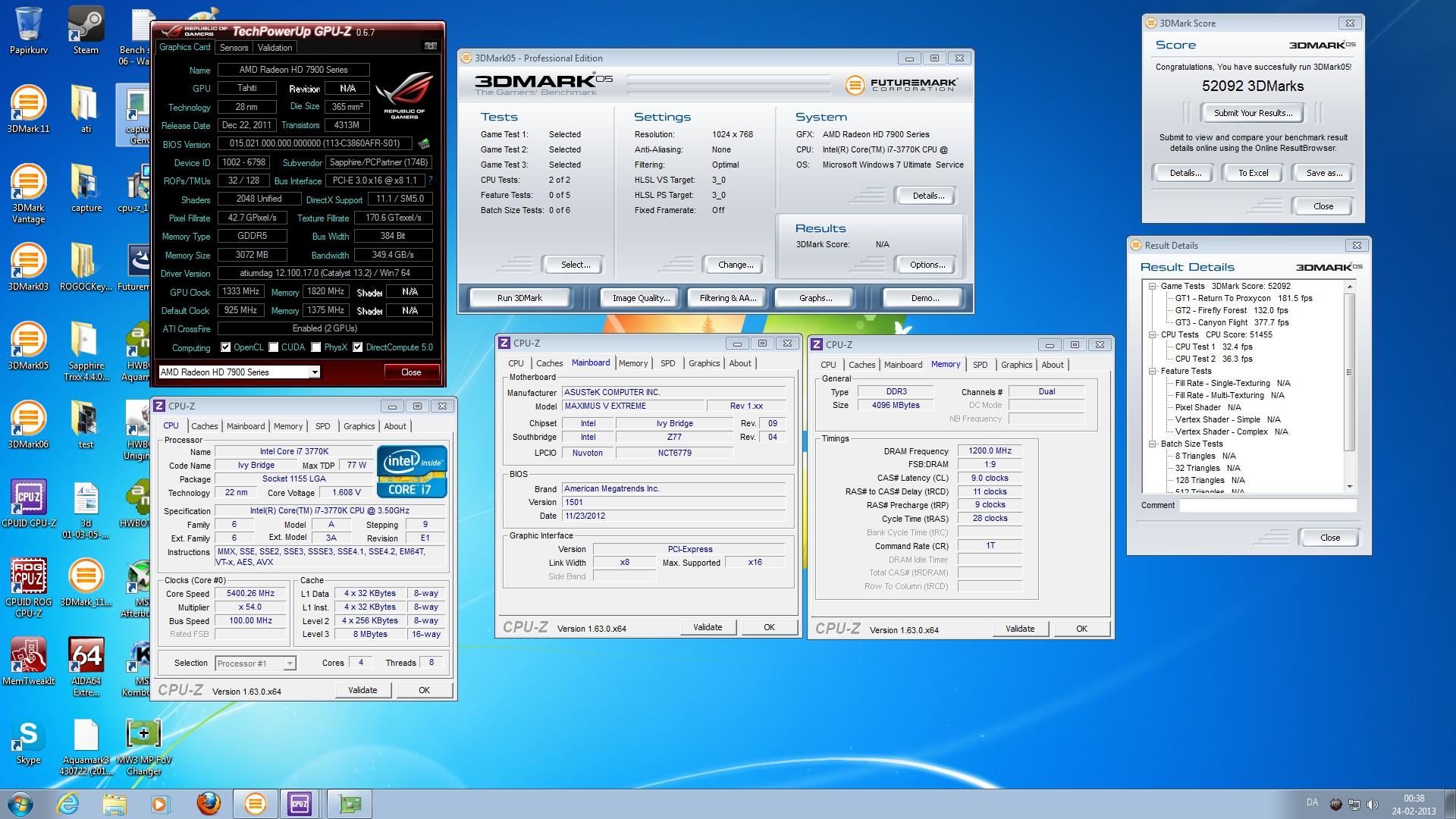Viewport: 1456px width, 819px height.
Task: Switch to GPU-Z Validation tab
Action: coord(275,48)
